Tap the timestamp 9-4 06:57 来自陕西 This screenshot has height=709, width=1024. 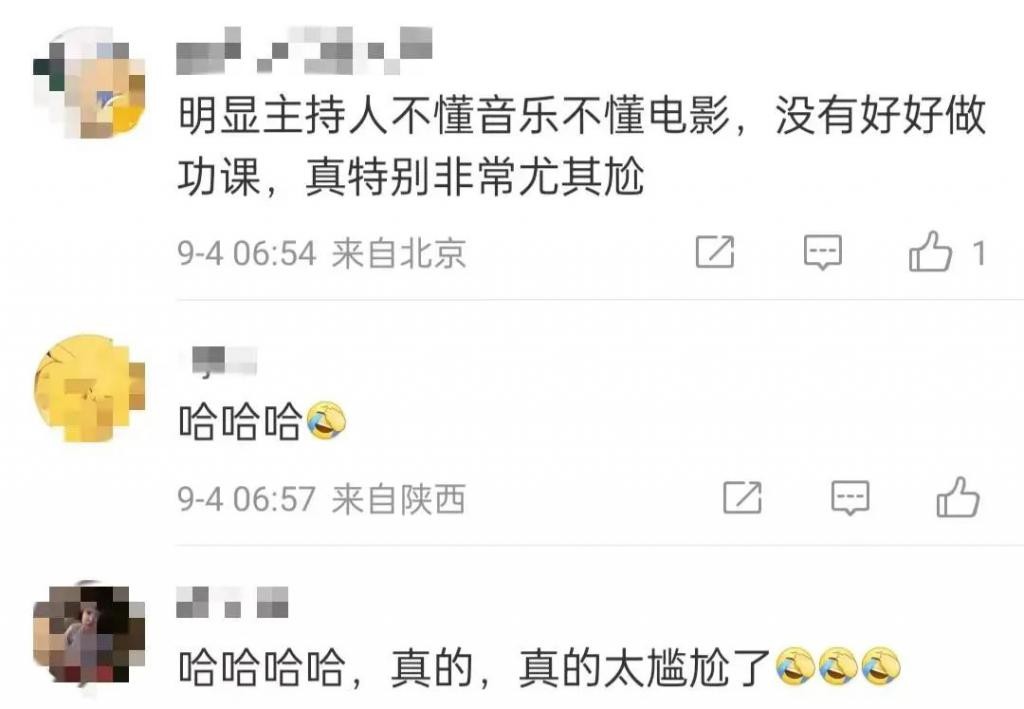coord(321,499)
